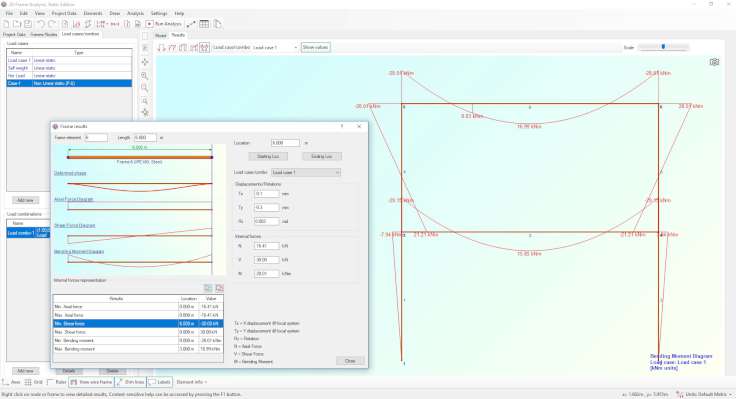Switch to the Results tab
The height and width of the screenshot is (399, 736).
pyautogui.click(x=178, y=35)
